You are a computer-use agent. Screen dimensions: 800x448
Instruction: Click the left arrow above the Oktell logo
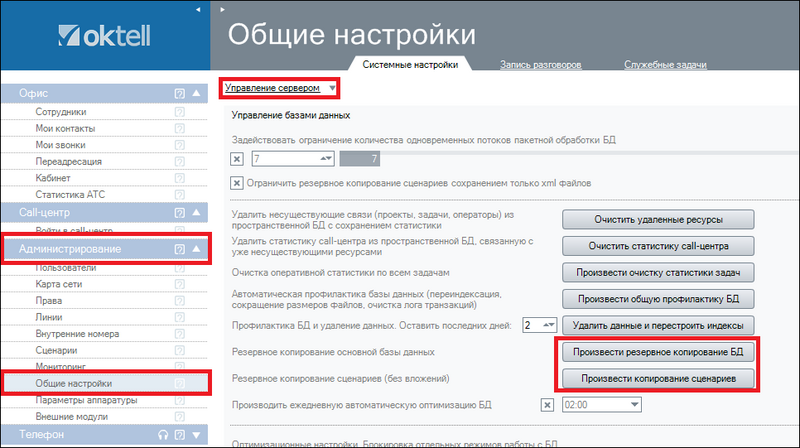199,9
